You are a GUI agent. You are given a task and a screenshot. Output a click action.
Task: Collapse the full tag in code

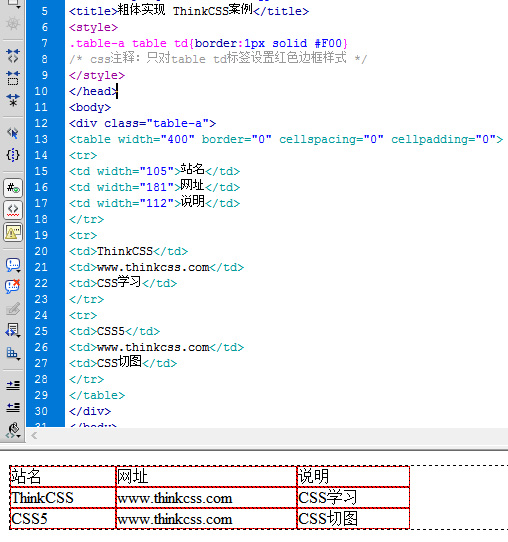(x=13, y=55)
